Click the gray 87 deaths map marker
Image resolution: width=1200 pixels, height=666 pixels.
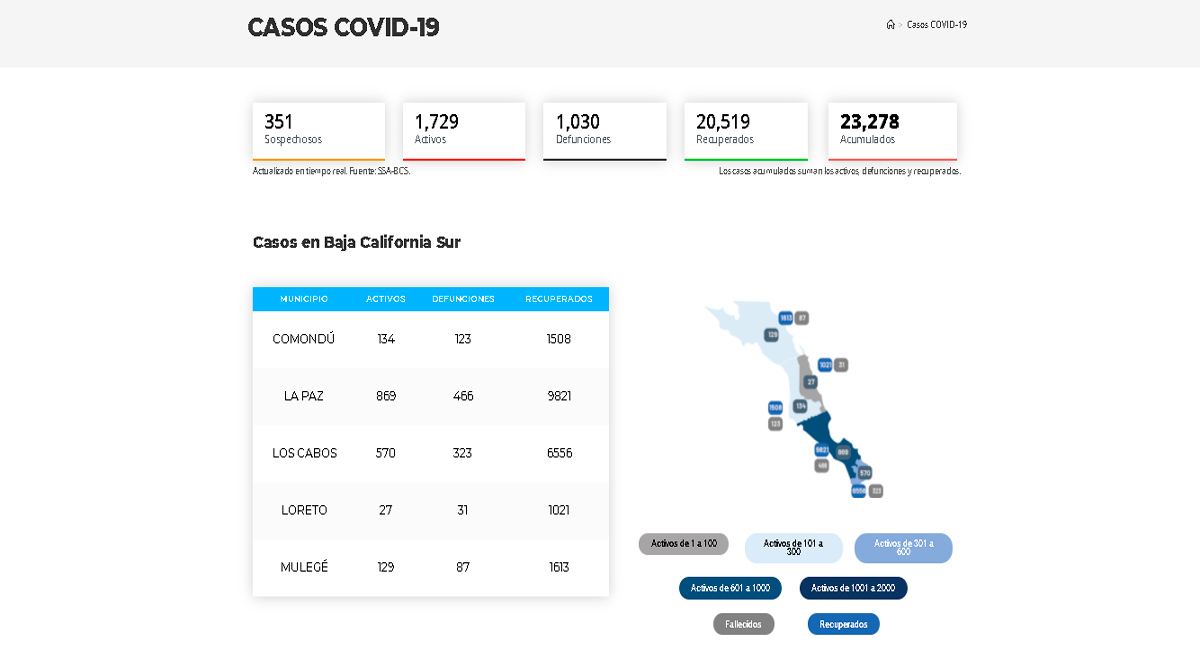tap(802, 318)
